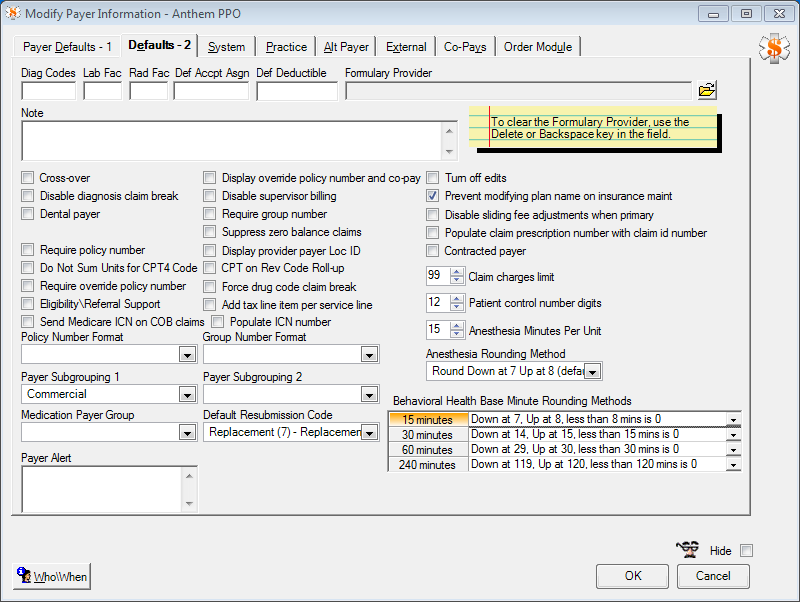The width and height of the screenshot is (800, 602).
Task: Click the Claim charges limit stepper arrows
Action: point(457,276)
